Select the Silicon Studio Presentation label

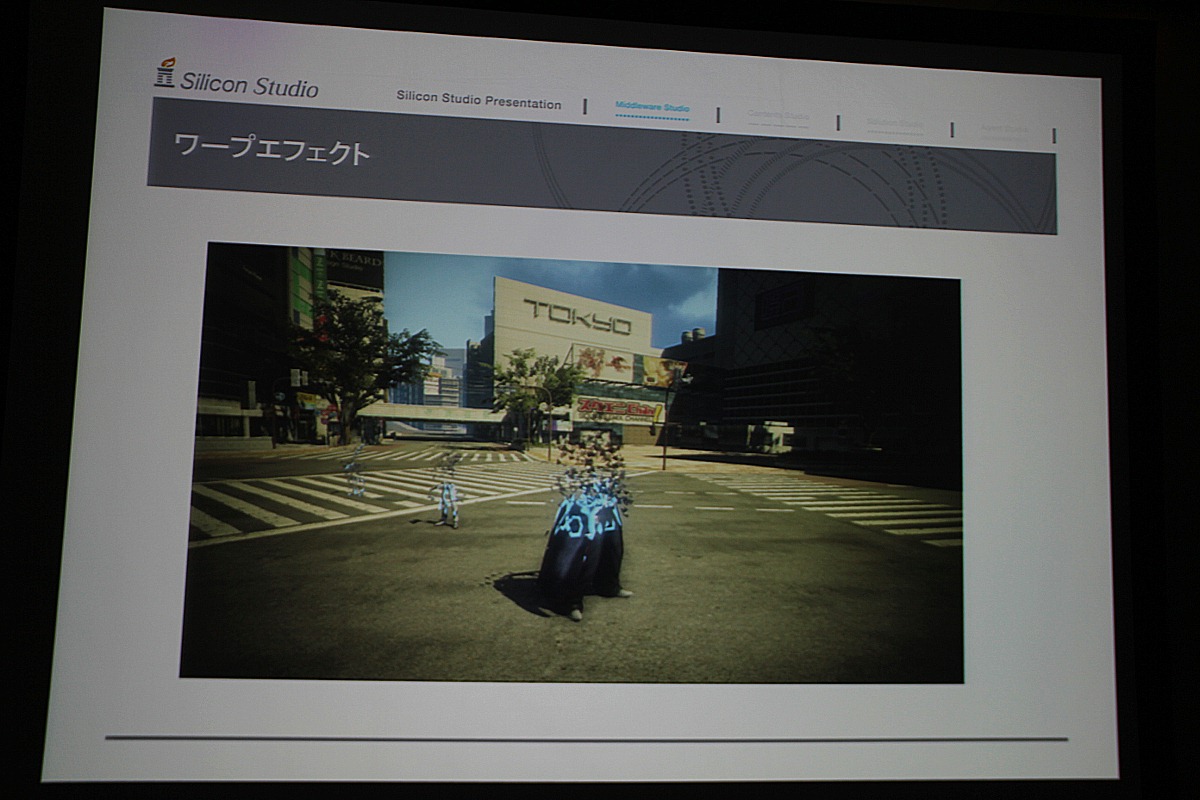tap(478, 102)
